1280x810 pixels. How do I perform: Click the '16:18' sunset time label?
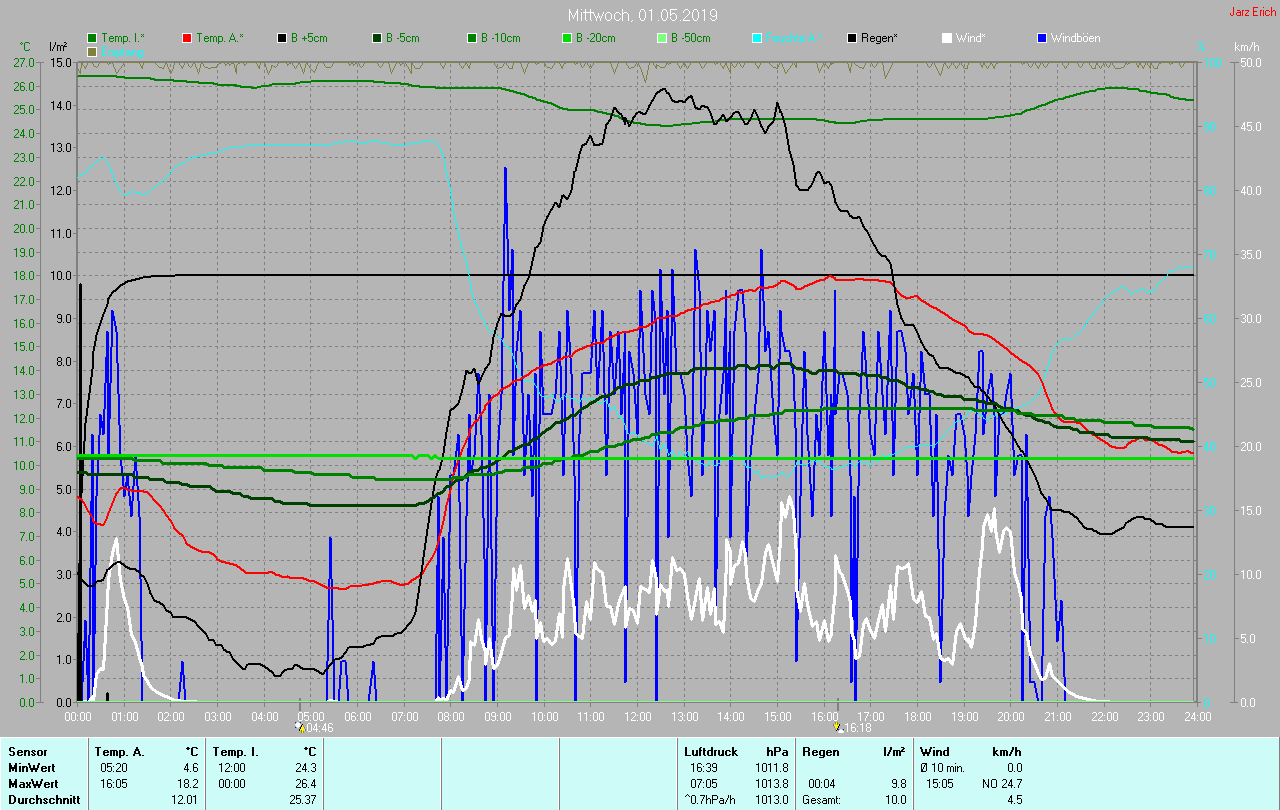click(857, 729)
